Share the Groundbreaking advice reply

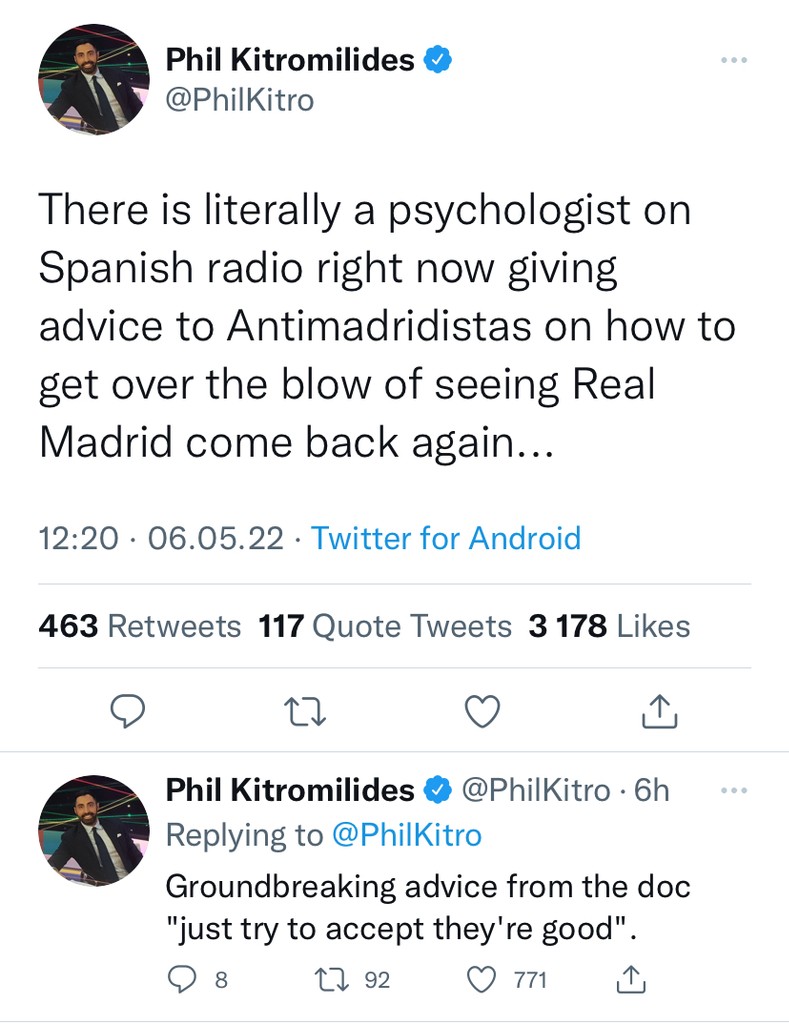632,980
